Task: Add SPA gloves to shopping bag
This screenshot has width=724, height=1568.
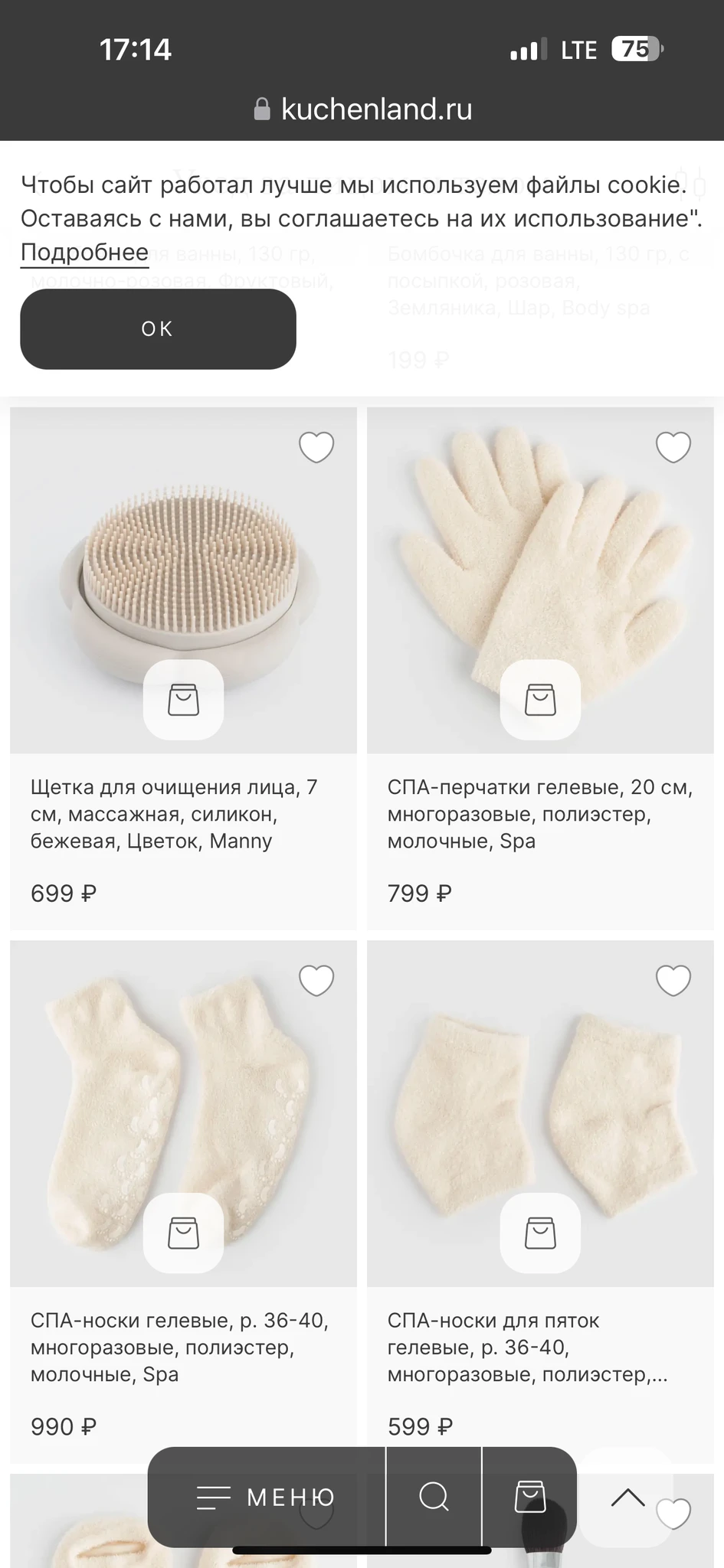Action: (x=540, y=700)
